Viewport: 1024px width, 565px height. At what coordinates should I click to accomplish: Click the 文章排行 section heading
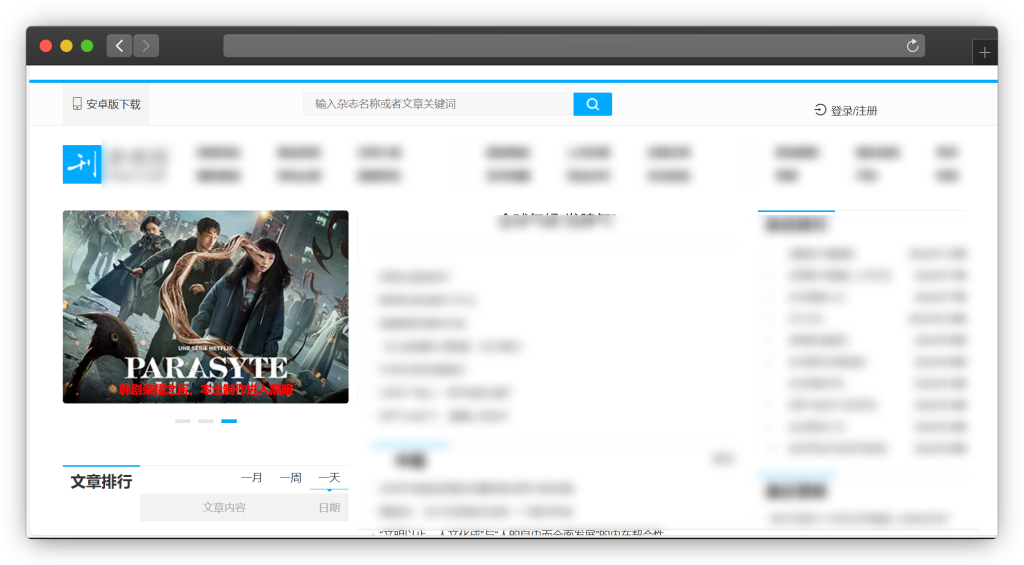click(101, 482)
